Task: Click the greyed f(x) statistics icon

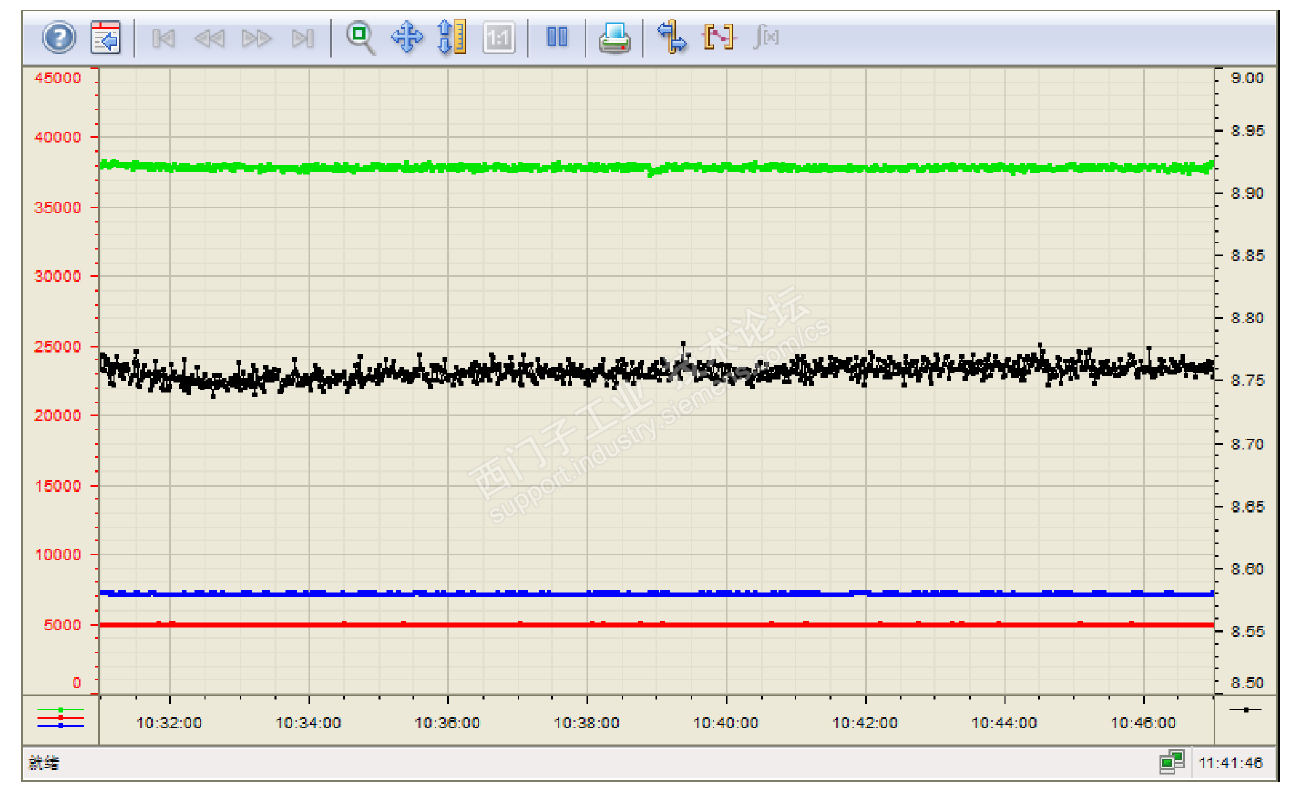Action: click(x=766, y=38)
